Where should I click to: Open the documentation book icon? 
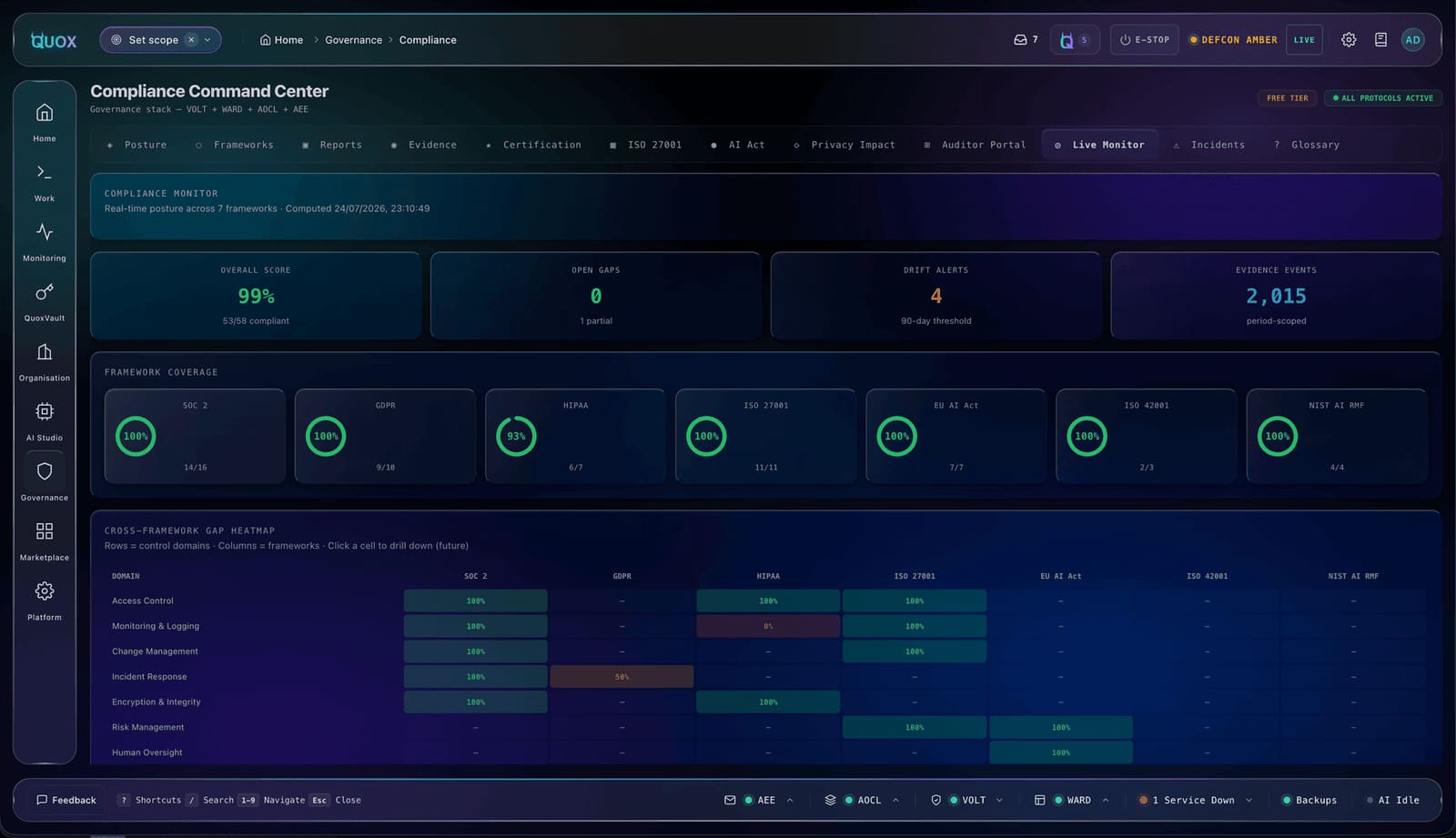coord(1380,40)
